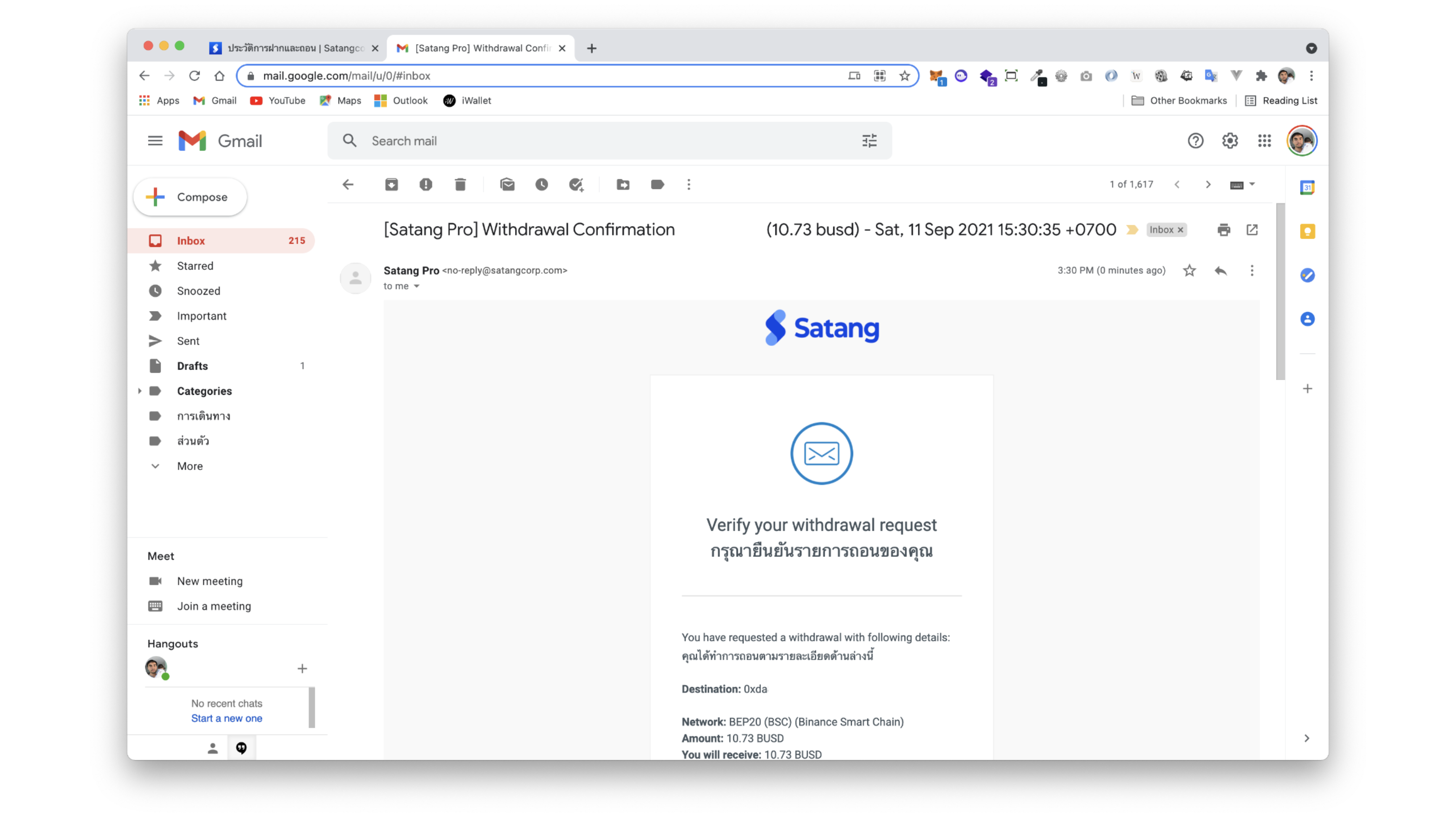The image size is (1456, 817).
Task: Open Gmail Settings gear
Action: coord(1230,141)
